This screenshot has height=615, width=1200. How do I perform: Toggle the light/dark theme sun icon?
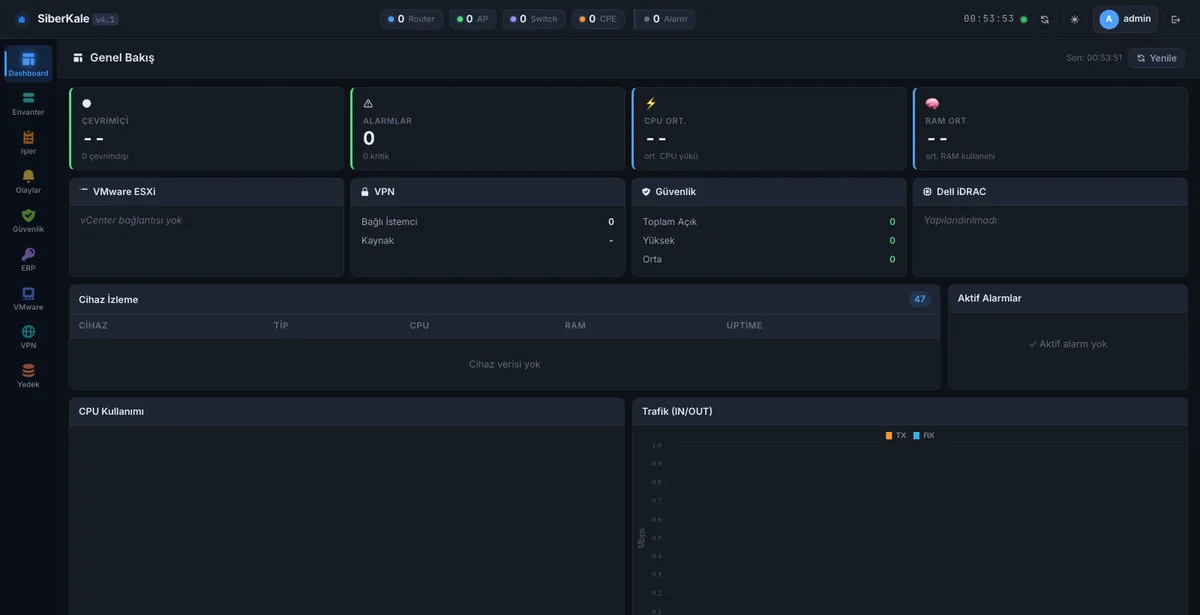pyautogui.click(x=1075, y=19)
